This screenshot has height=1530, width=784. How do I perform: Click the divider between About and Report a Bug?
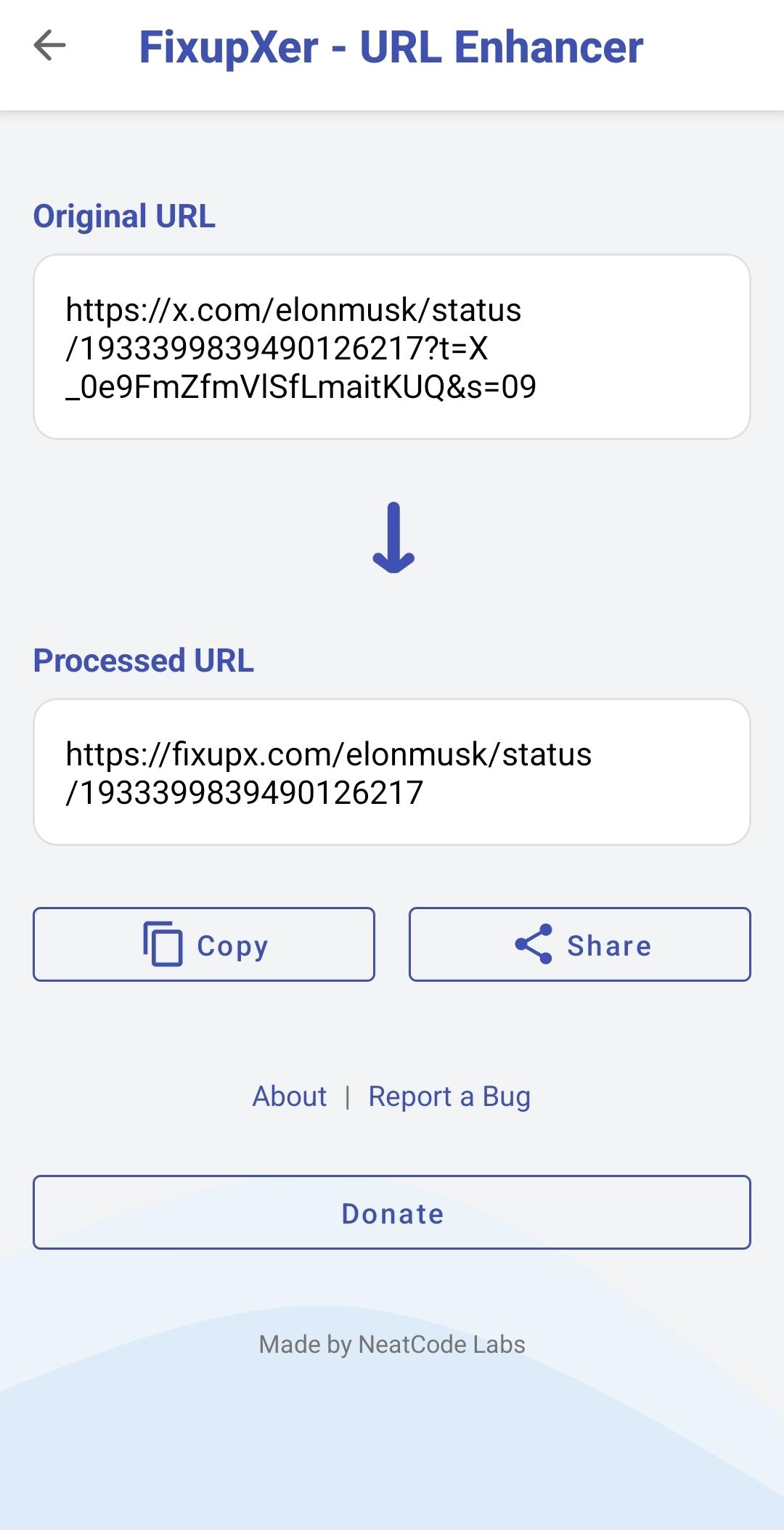pyautogui.click(x=348, y=1096)
